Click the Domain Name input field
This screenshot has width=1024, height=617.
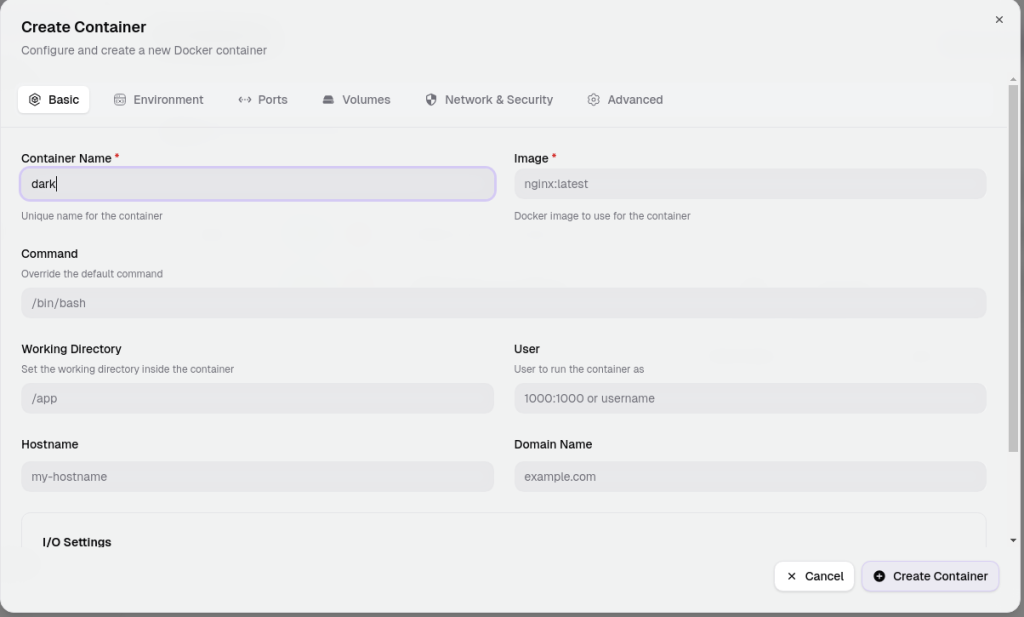point(750,477)
